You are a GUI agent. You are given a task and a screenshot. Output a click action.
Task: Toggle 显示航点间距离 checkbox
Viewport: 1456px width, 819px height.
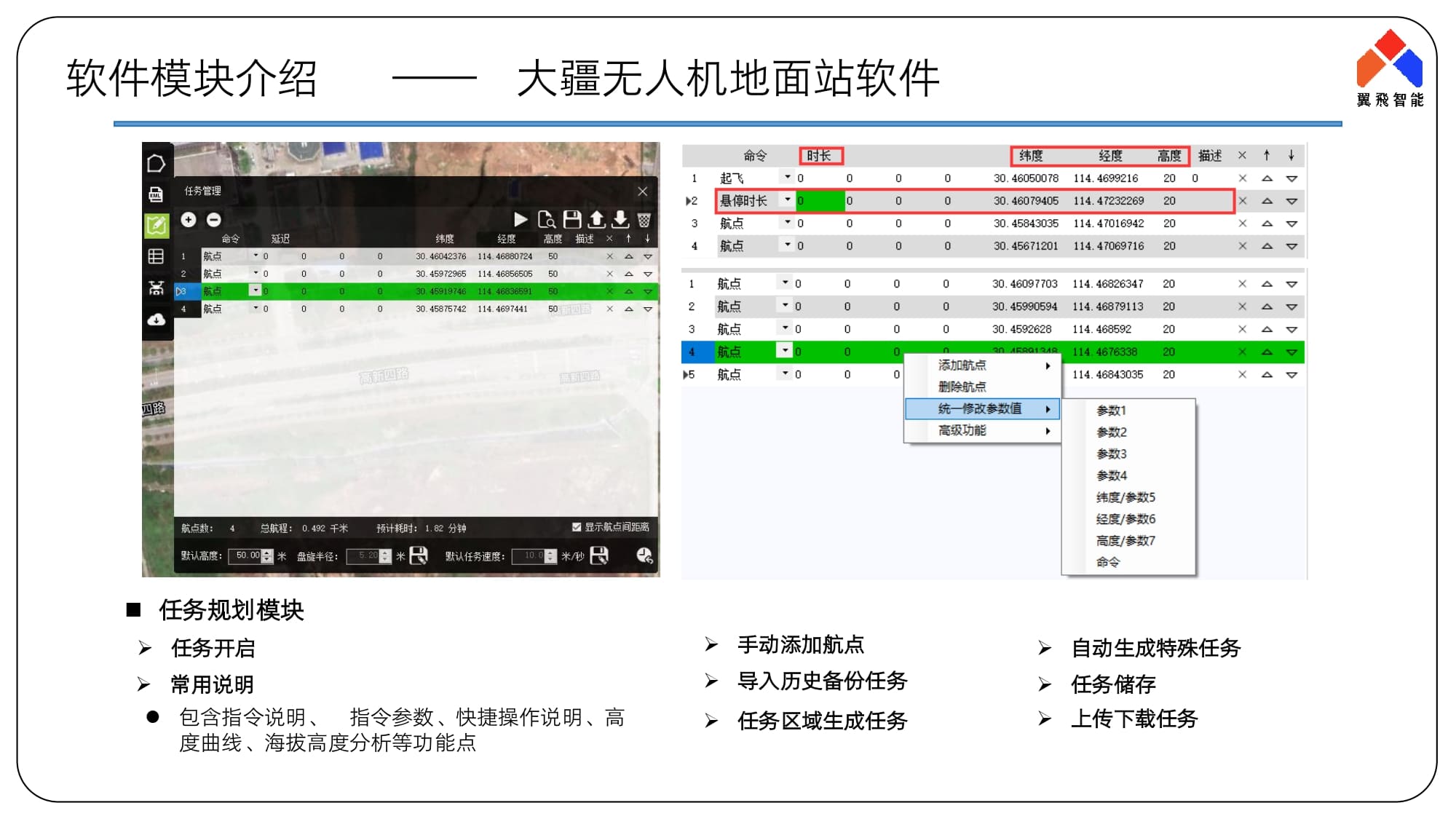pyautogui.click(x=577, y=526)
